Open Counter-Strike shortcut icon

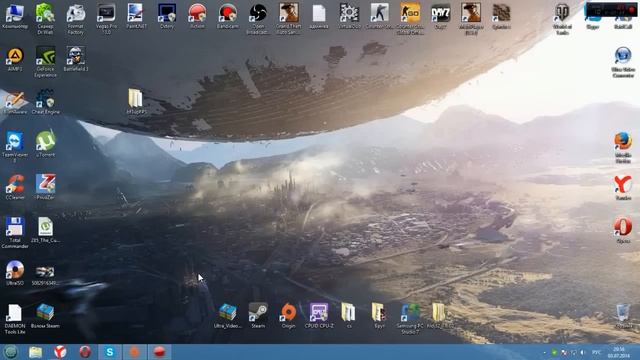[x=380, y=16]
